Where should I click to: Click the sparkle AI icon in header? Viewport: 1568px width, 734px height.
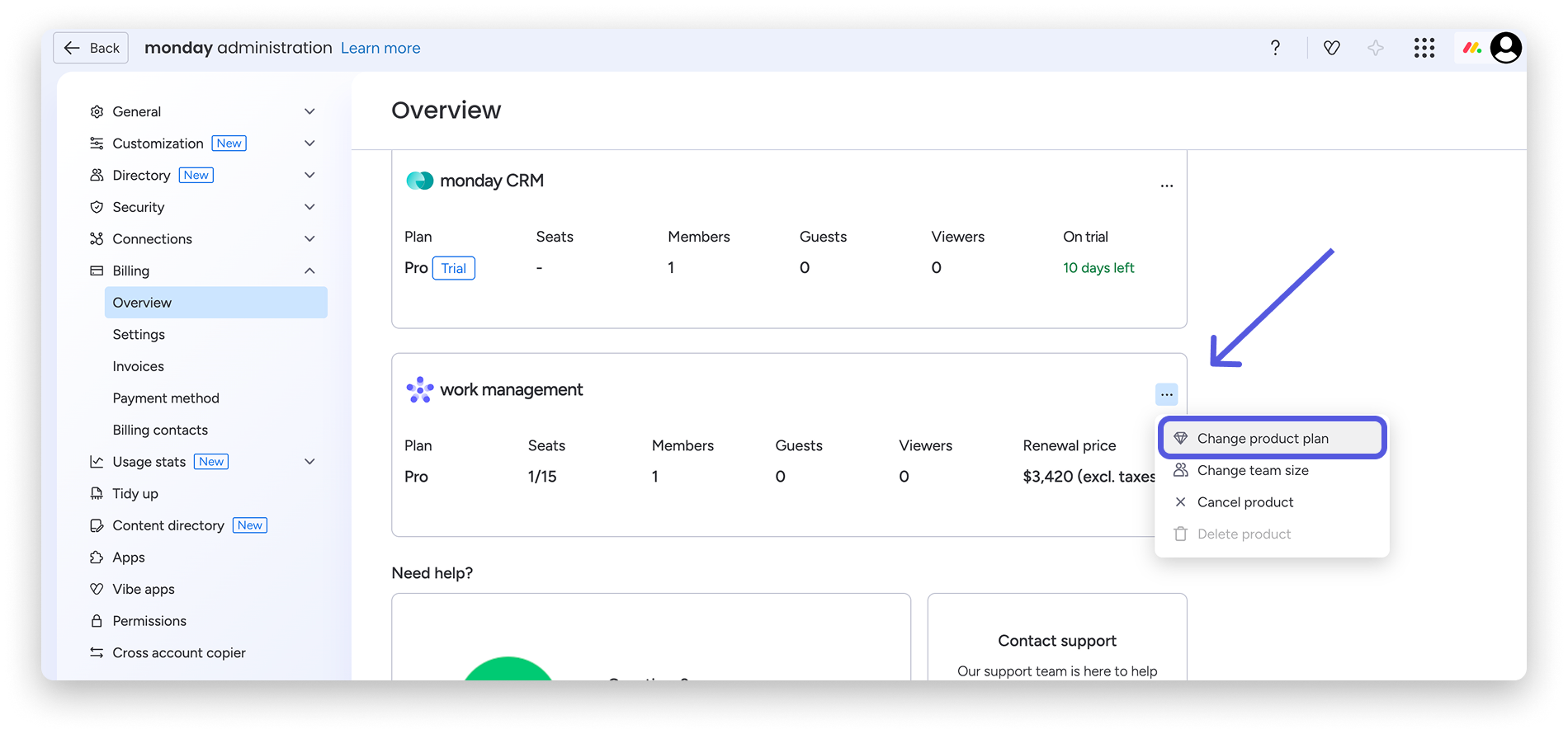click(x=1376, y=48)
